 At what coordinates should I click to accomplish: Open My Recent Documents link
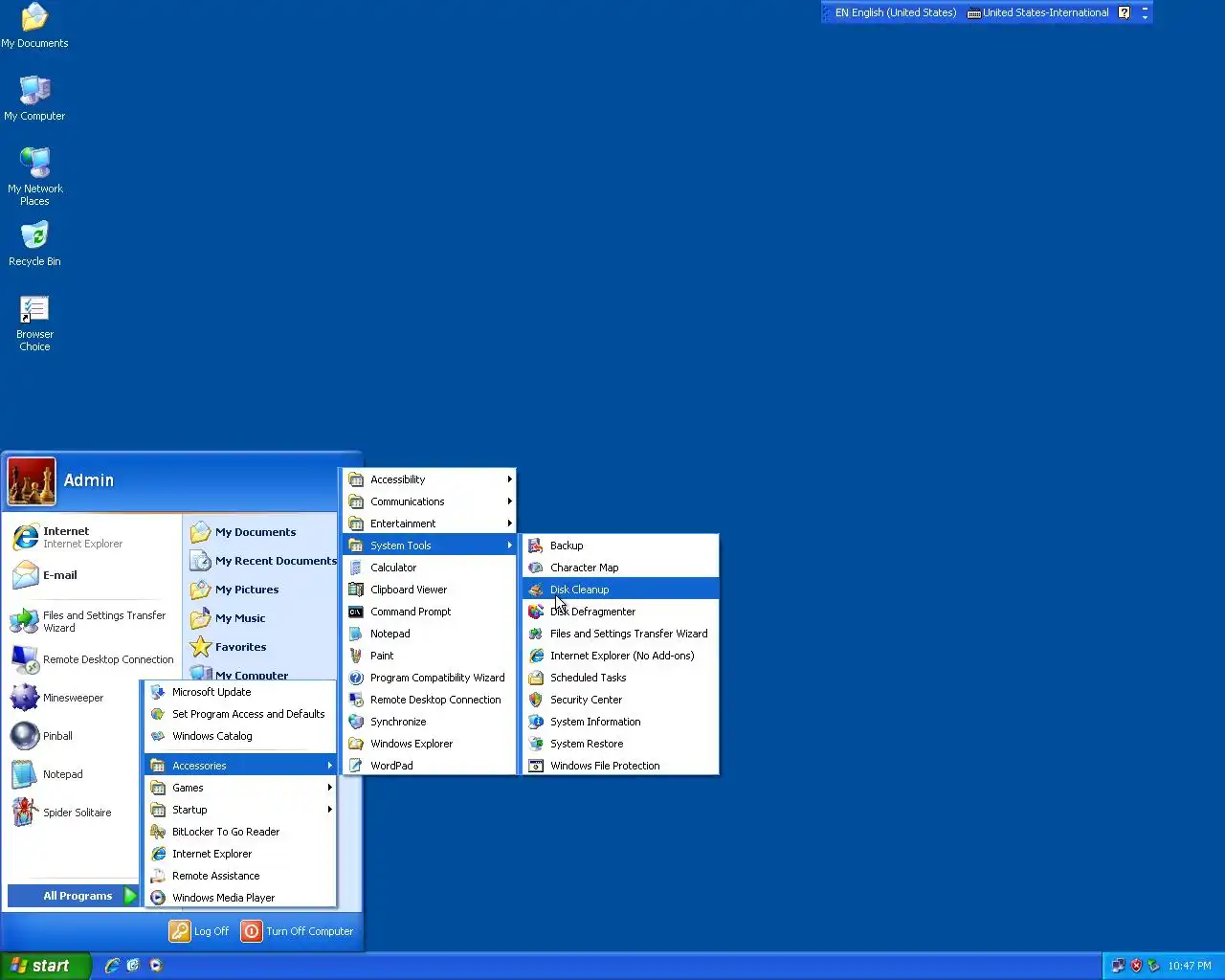[x=262, y=561]
